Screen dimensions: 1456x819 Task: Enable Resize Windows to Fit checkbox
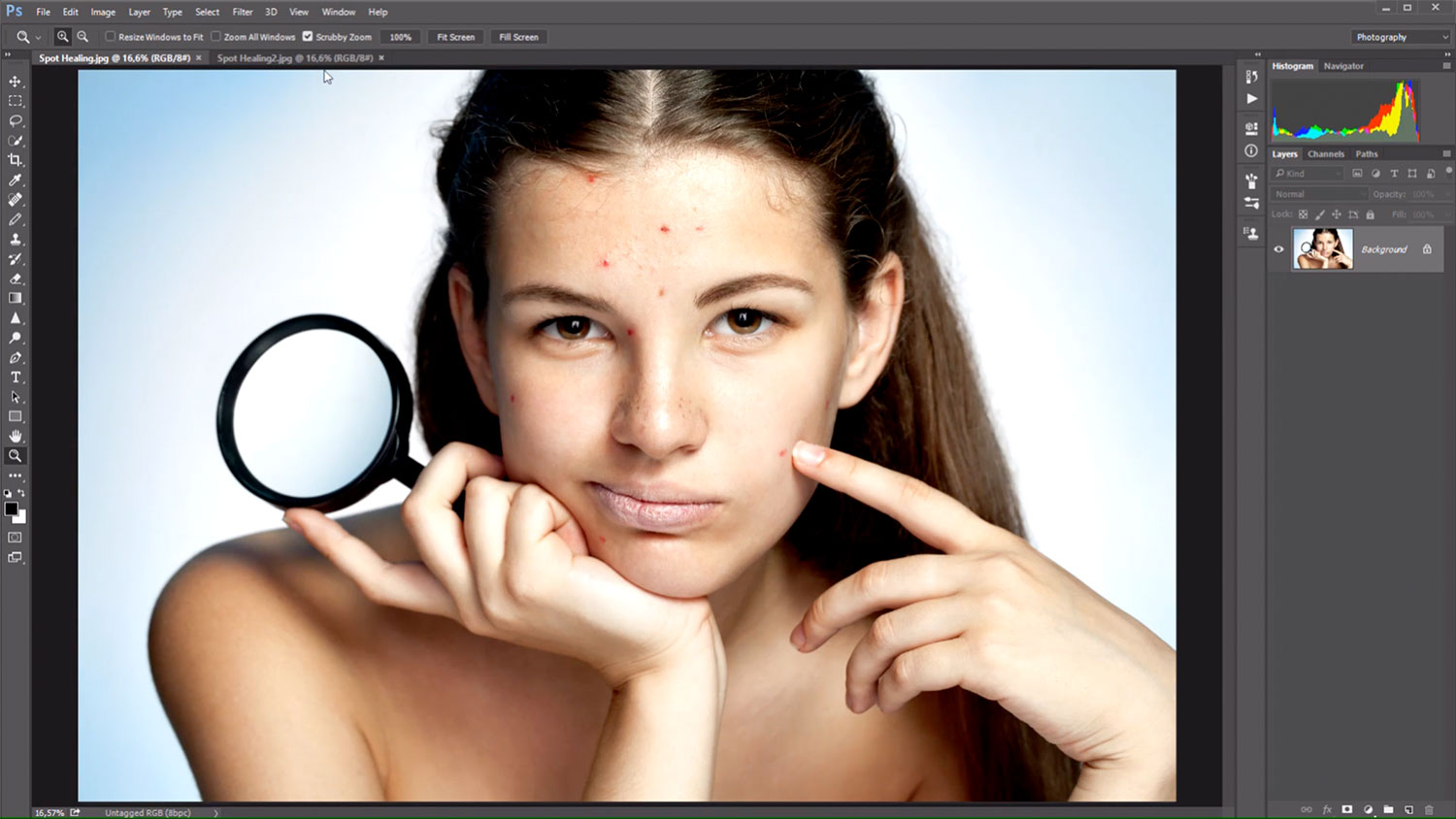pyautogui.click(x=111, y=37)
